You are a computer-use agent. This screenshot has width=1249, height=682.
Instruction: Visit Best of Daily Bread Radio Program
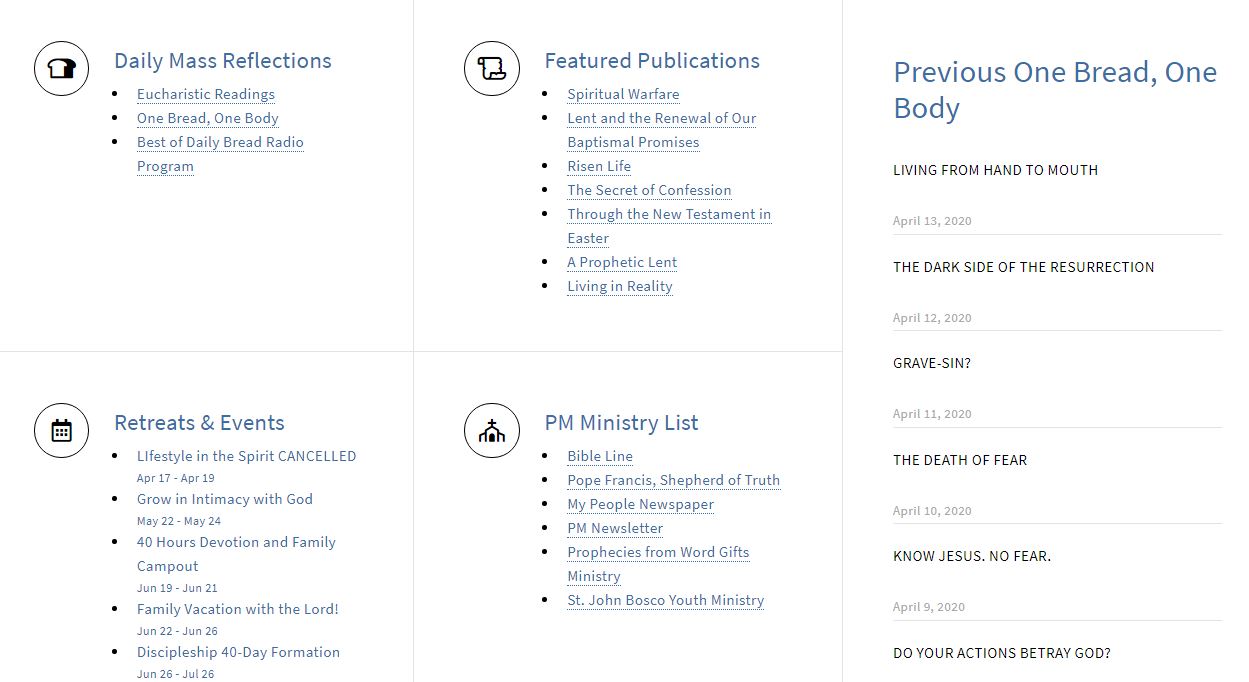220,142
